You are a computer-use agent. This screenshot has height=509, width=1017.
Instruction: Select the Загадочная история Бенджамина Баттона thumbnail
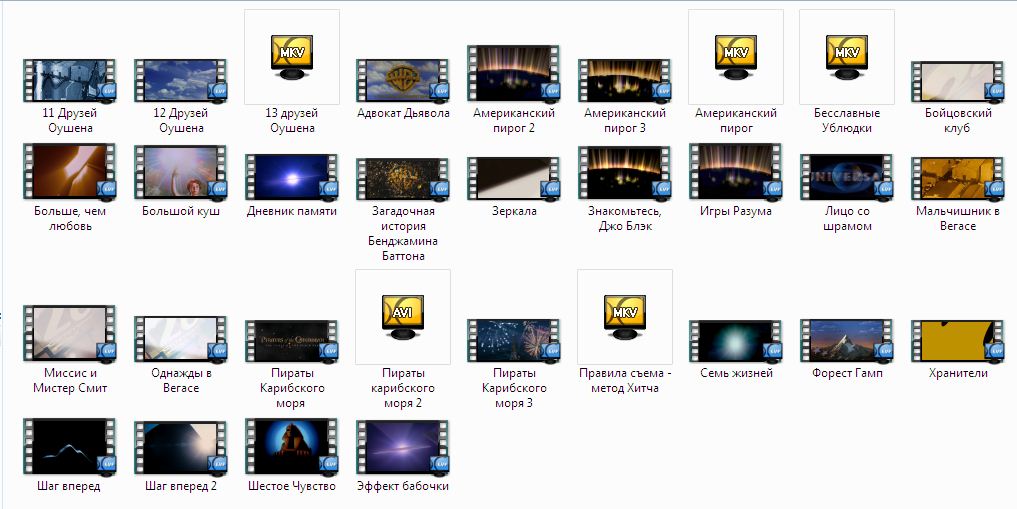coord(403,178)
